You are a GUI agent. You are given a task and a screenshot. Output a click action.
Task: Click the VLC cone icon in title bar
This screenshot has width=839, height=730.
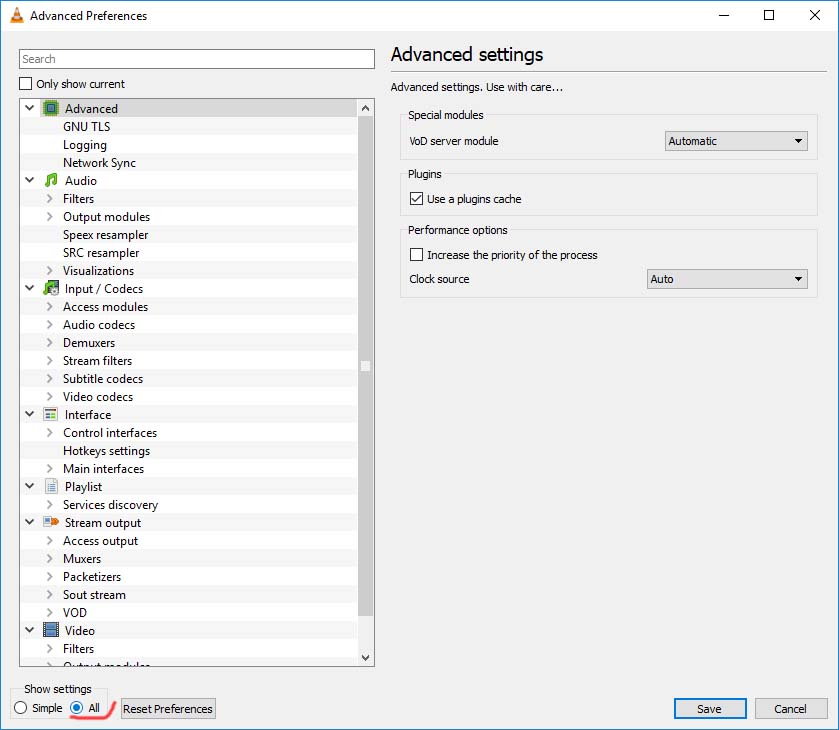click(x=17, y=16)
